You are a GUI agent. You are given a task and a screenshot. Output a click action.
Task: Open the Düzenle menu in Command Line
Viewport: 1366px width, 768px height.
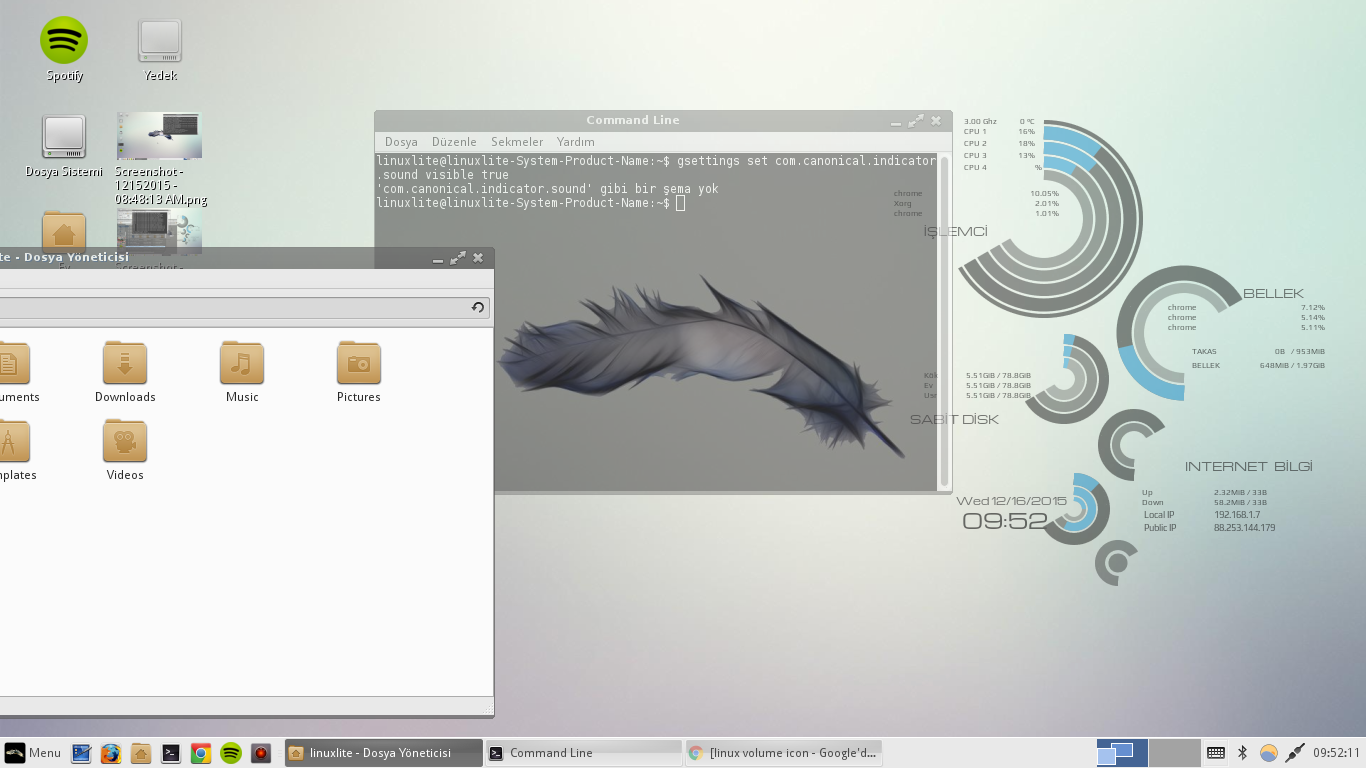tap(454, 142)
